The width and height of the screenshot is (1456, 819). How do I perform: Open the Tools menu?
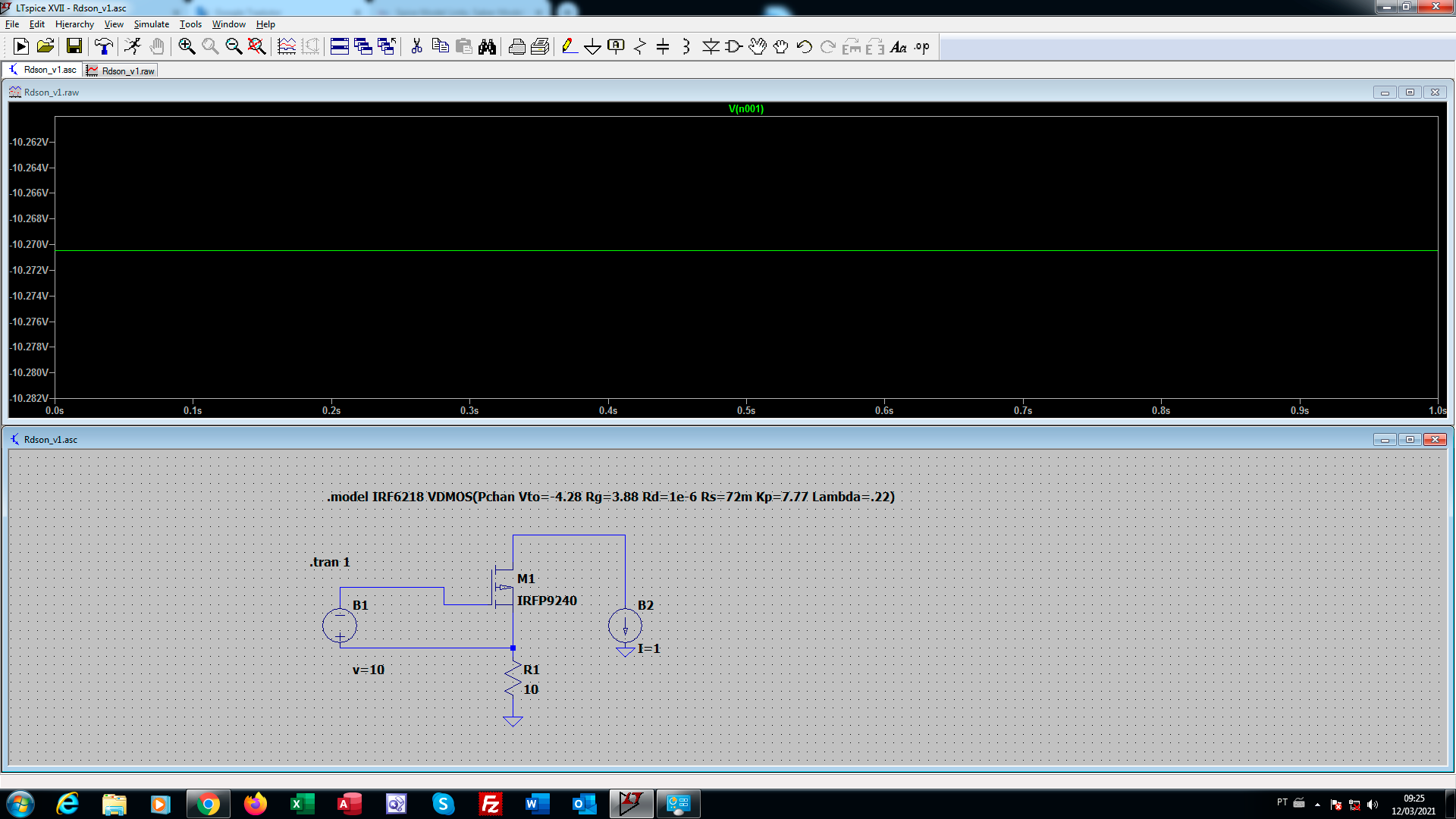190,24
